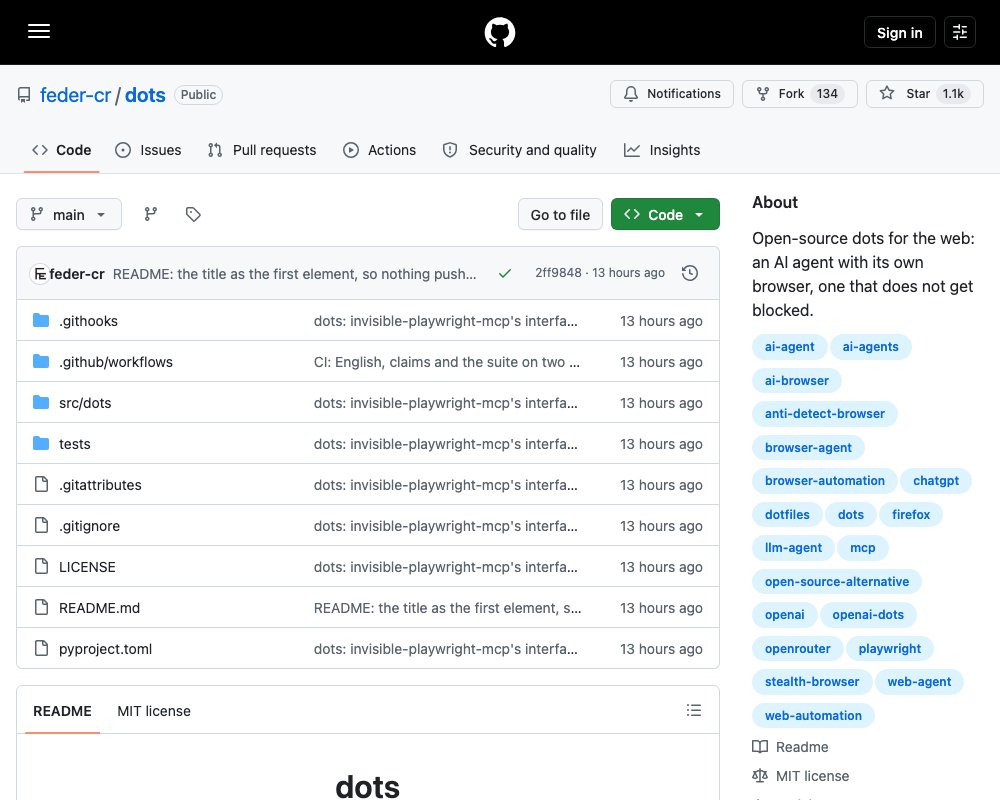The image size is (1000, 800).
Task: Click the LICENSE file icon
Action: (41, 567)
